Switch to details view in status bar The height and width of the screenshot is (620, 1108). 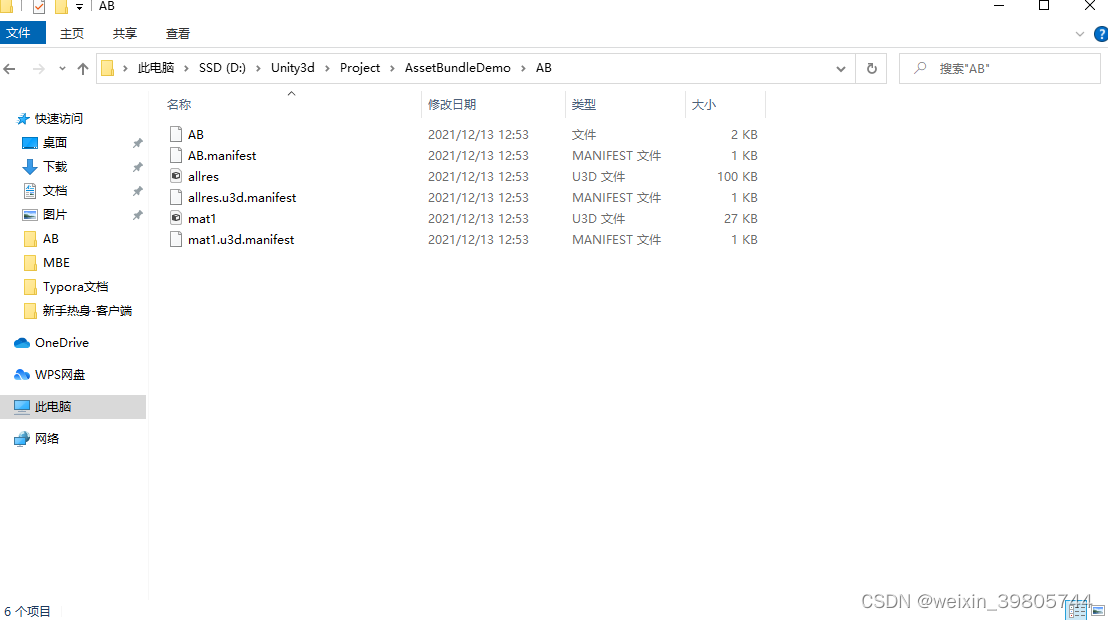click(1078, 612)
